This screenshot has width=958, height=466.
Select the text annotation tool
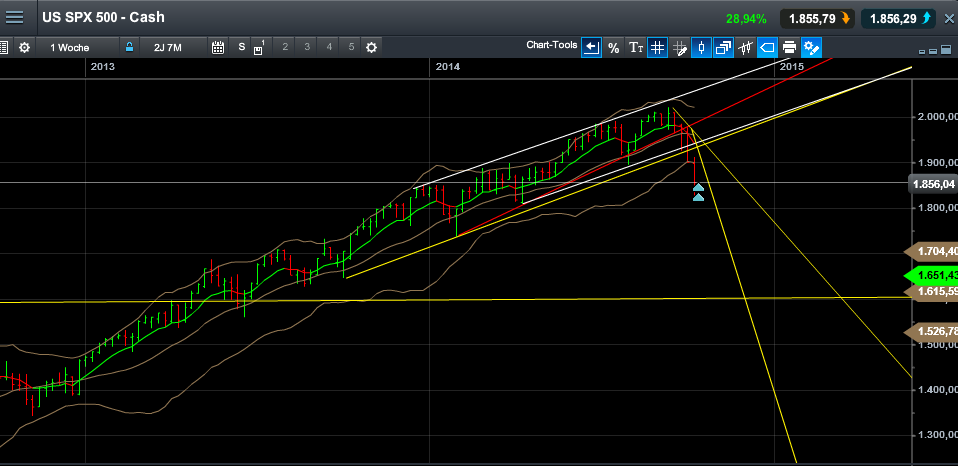[636, 48]
